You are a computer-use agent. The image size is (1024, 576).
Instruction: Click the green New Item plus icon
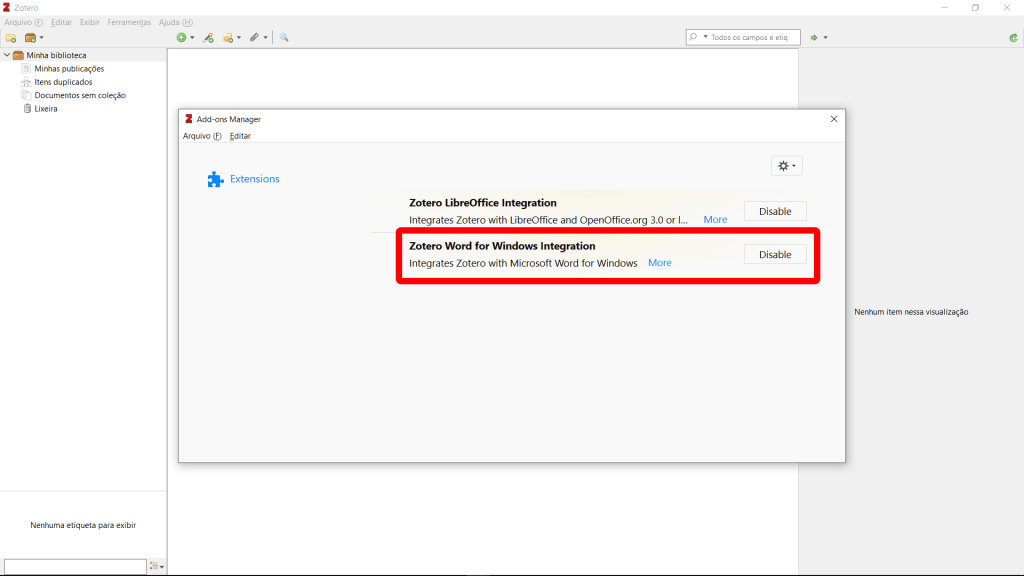(x=181, y=37)
